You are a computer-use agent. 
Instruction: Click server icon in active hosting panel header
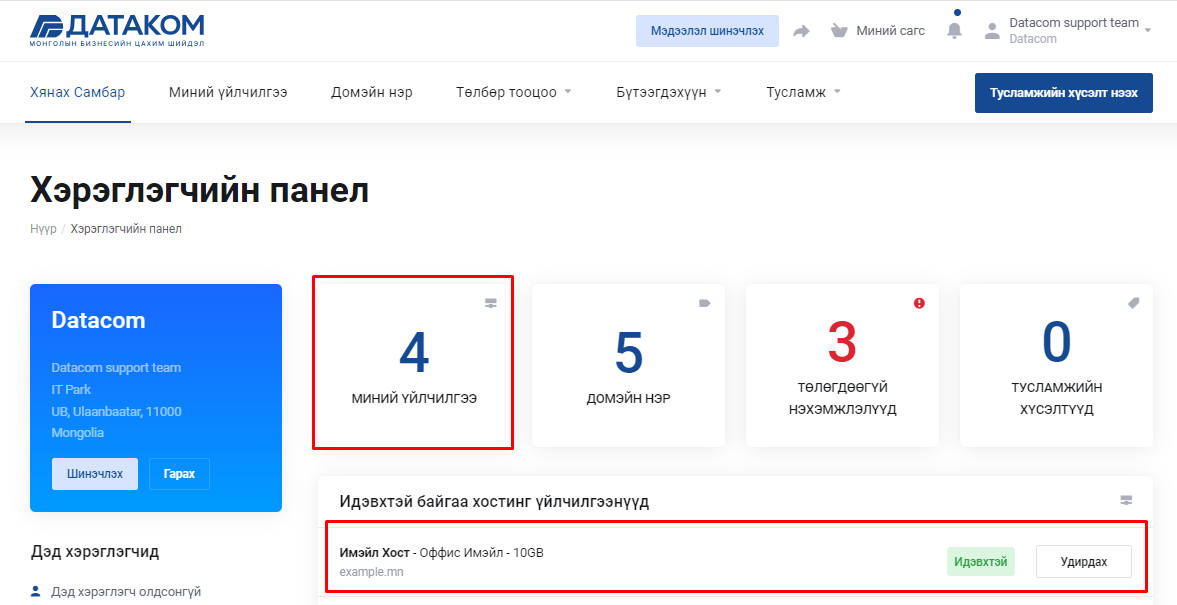click(1126, 500)
